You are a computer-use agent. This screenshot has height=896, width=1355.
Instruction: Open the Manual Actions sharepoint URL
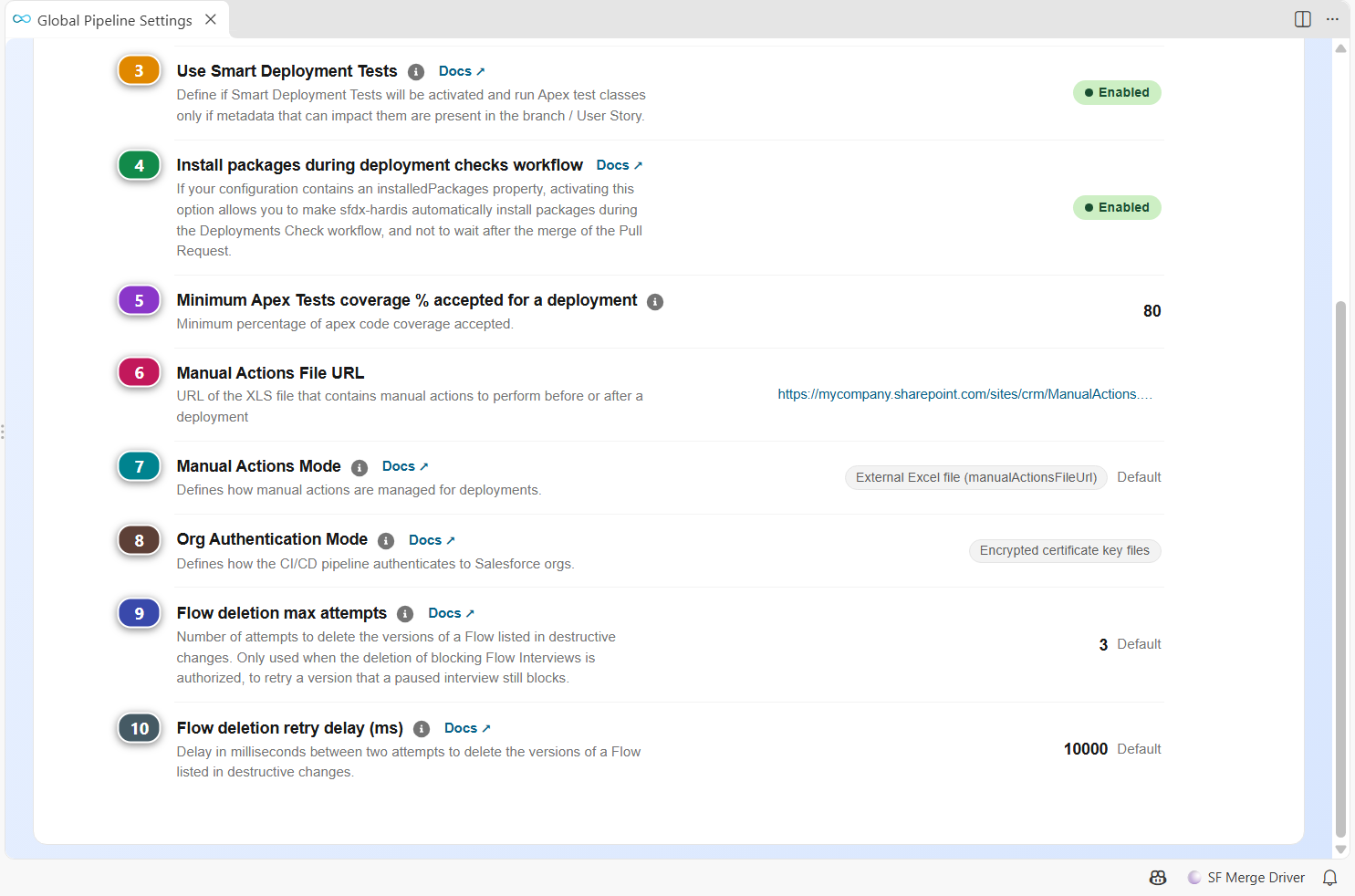[965, 394]
